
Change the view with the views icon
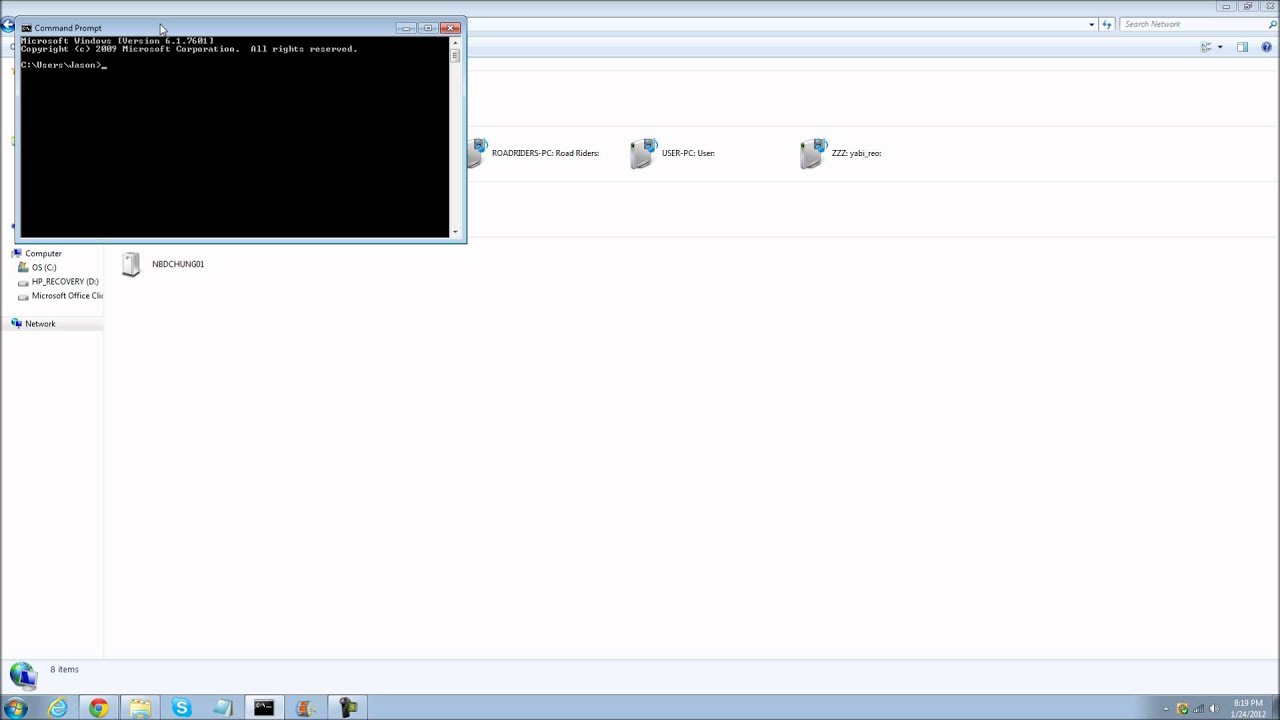tap(1206, 47)
